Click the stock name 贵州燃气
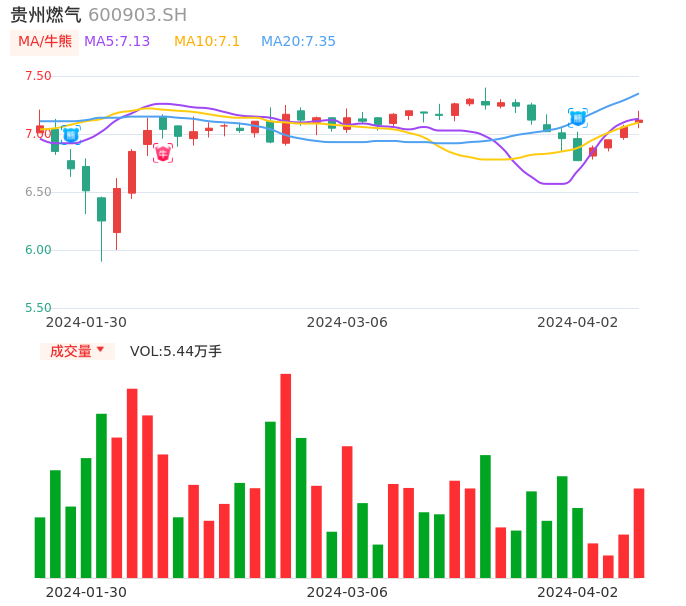 (46, 15)
